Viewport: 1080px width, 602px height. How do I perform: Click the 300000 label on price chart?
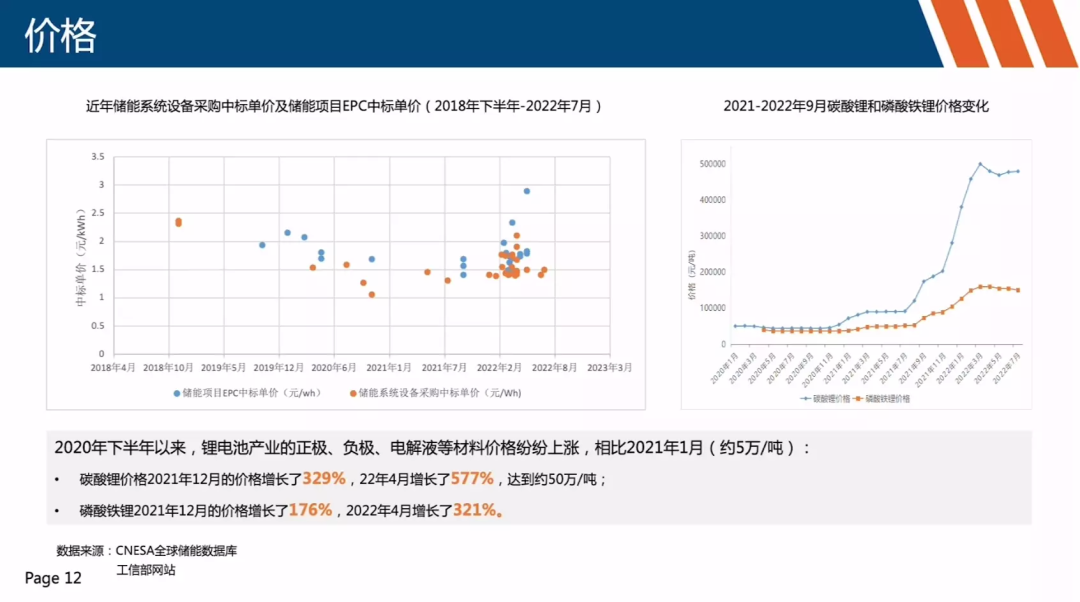tap(712, 236)
